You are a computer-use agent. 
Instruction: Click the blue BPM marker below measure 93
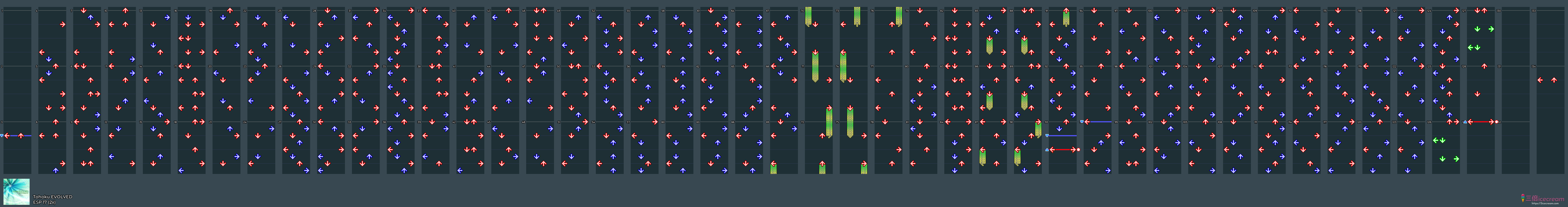pos(1047,135)
